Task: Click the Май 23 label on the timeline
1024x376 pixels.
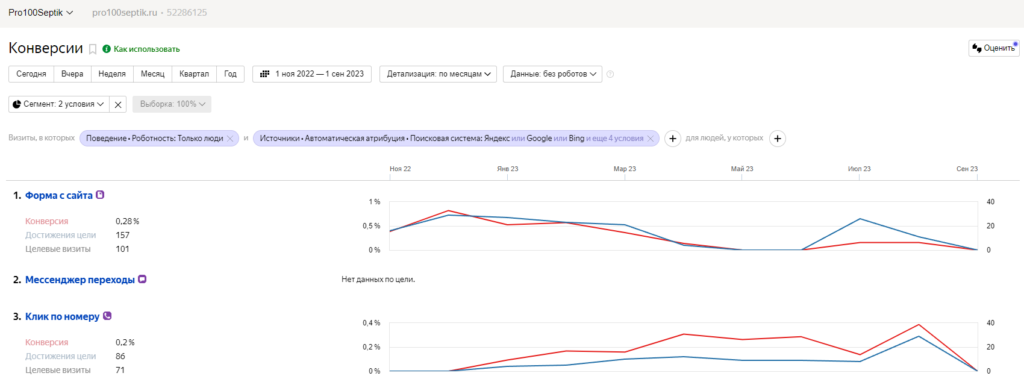Action: point(742,169)
